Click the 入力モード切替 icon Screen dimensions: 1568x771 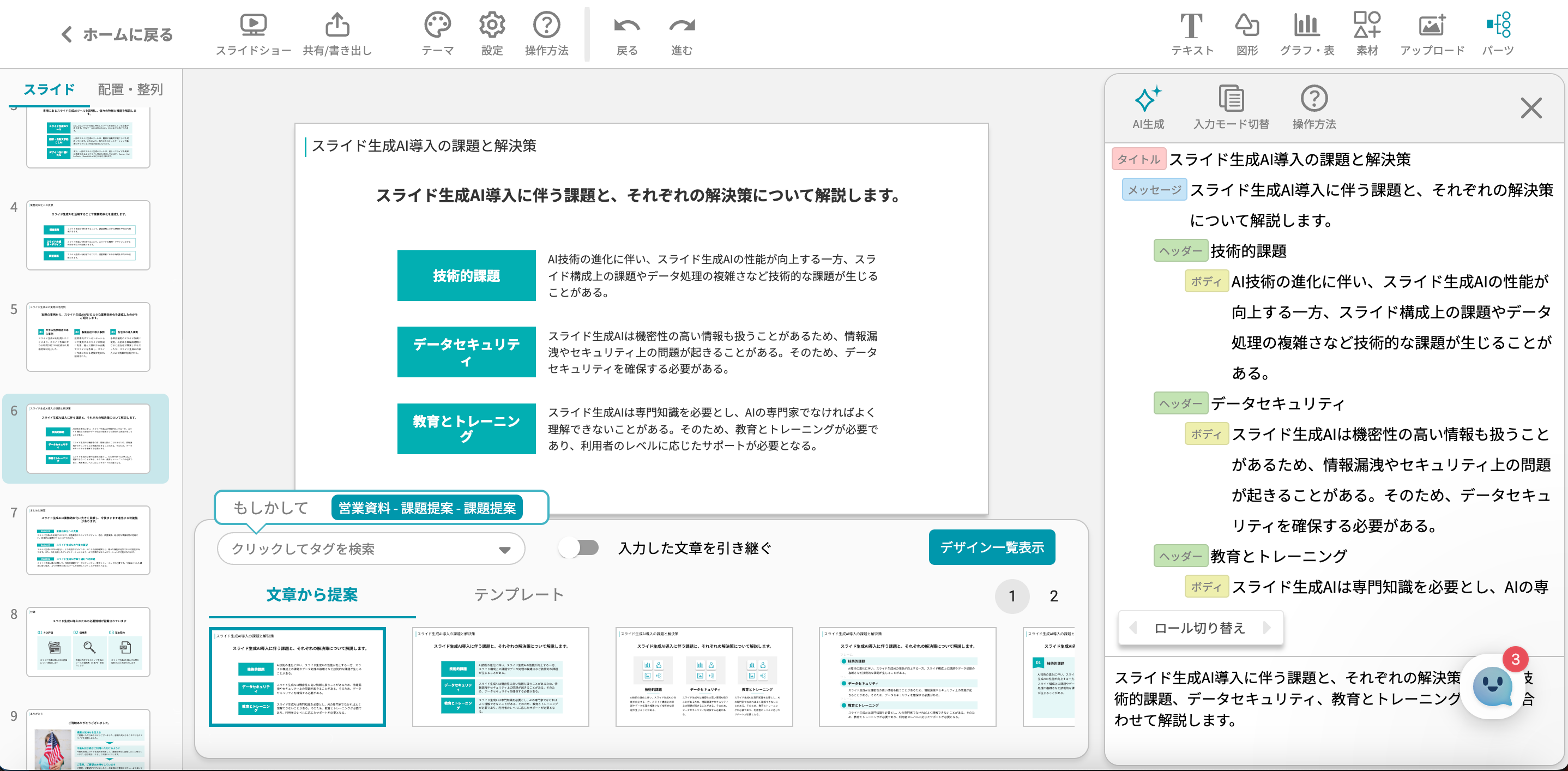tap(1231, 99)
